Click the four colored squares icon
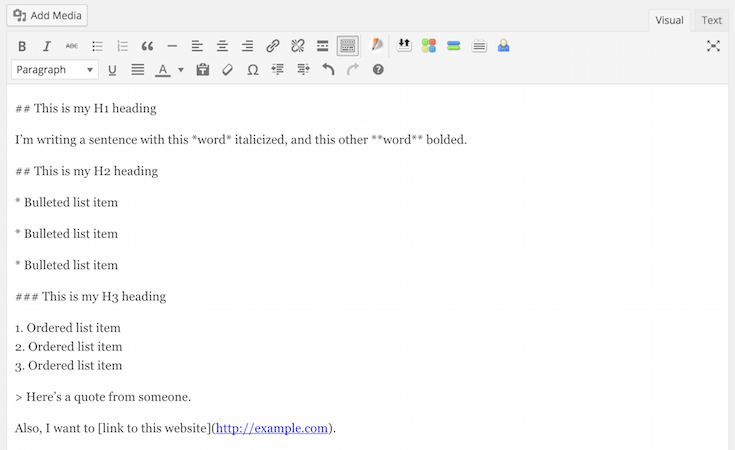Screen dimensions: 735x450 click(428, 45)
